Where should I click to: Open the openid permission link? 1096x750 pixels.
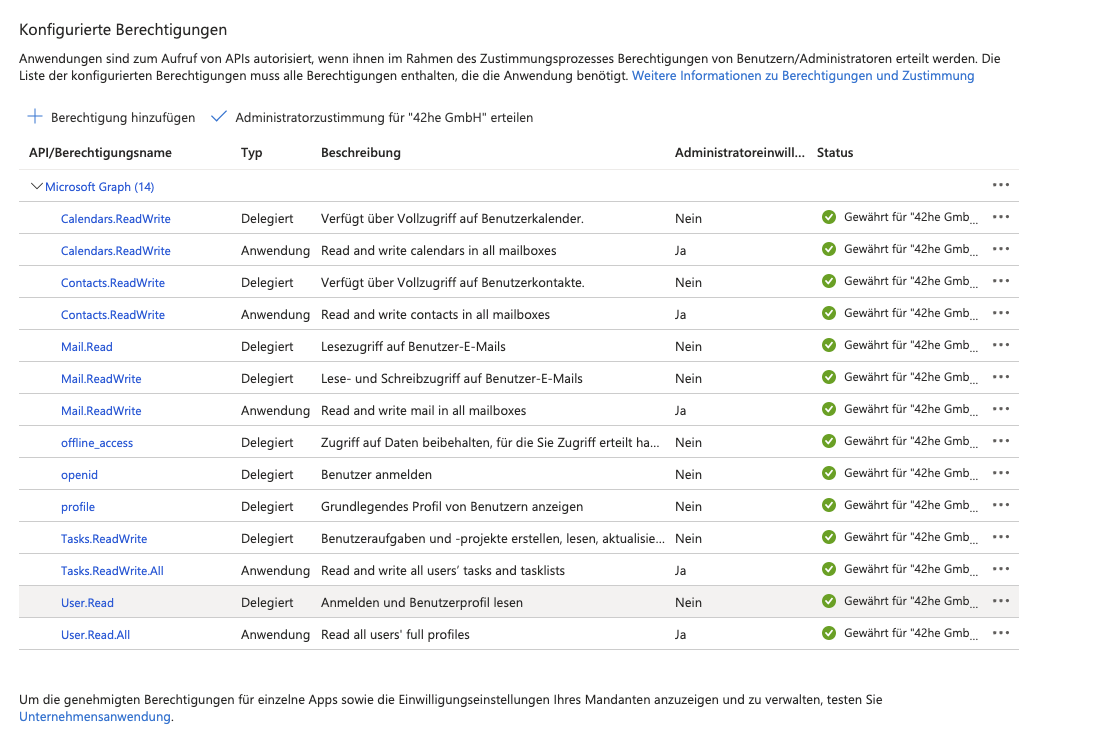(x=80, y=475)
